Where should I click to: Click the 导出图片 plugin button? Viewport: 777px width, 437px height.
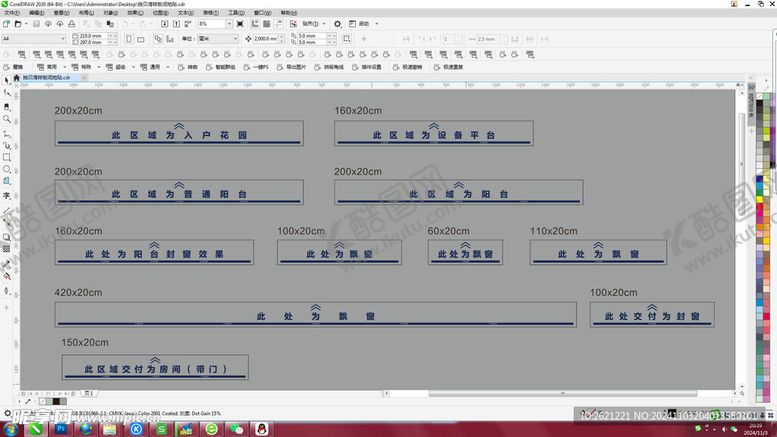(291, 67)
